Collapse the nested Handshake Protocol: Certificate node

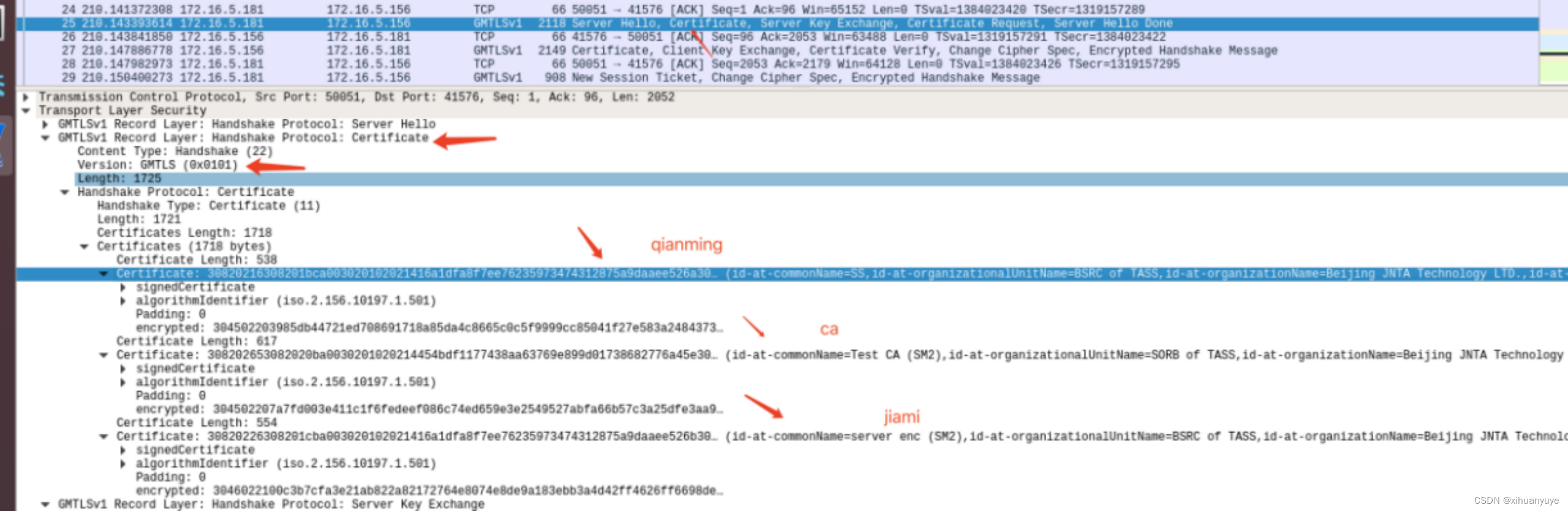click(x=65, y=192)
